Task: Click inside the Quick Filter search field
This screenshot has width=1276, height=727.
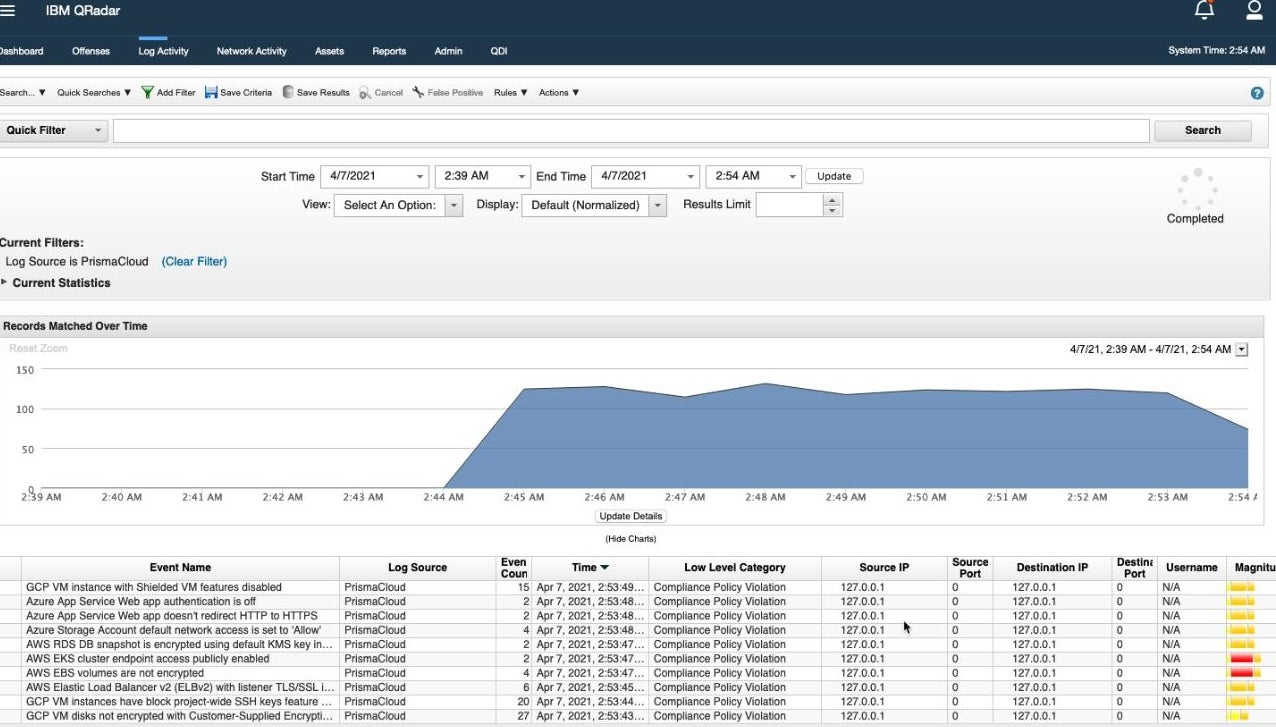Action: pos(630,130)
